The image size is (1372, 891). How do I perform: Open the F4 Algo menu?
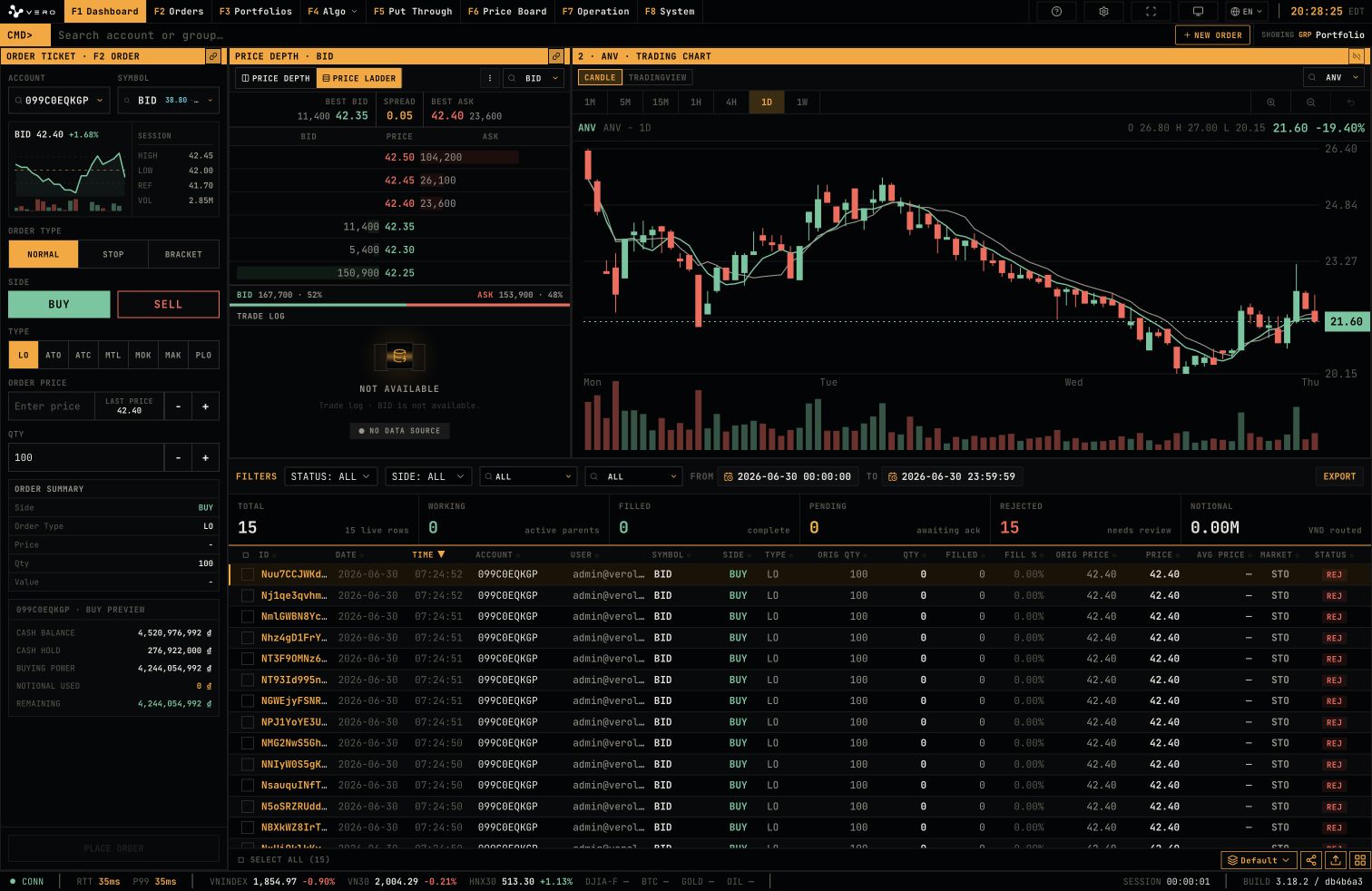pos(332,12)
